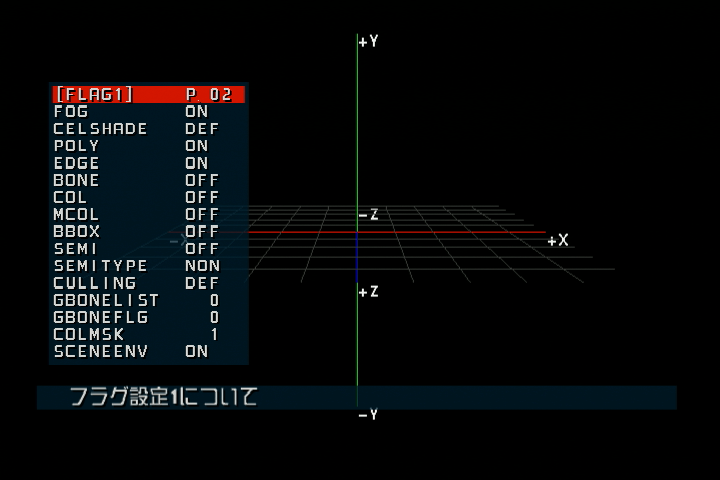Click the FOG ON value
The width and height of the screenshot is (720, 480).
(x=197, y=112)
